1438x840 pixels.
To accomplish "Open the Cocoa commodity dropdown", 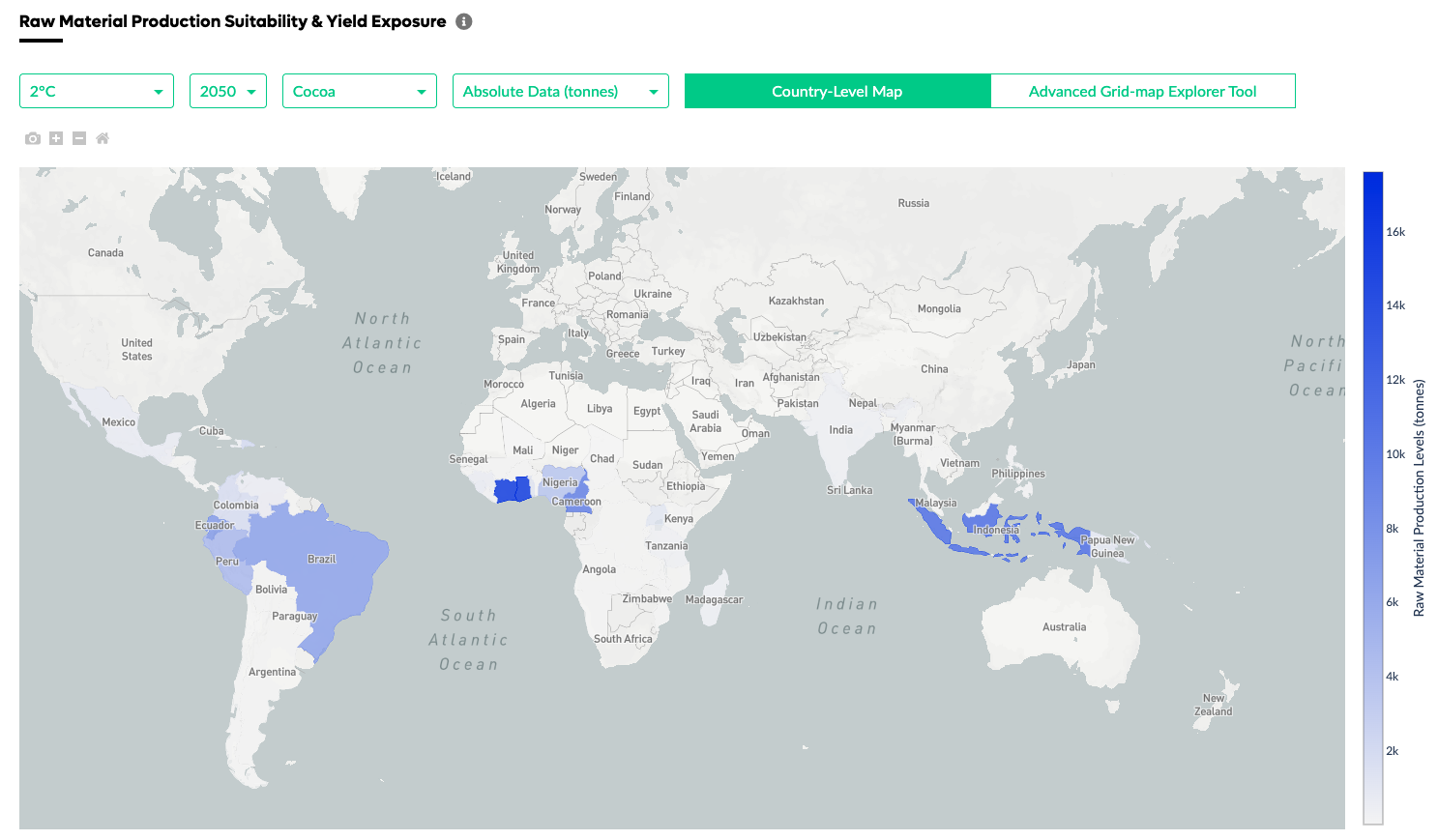I will pyautogui.click(x=359, y=91).
